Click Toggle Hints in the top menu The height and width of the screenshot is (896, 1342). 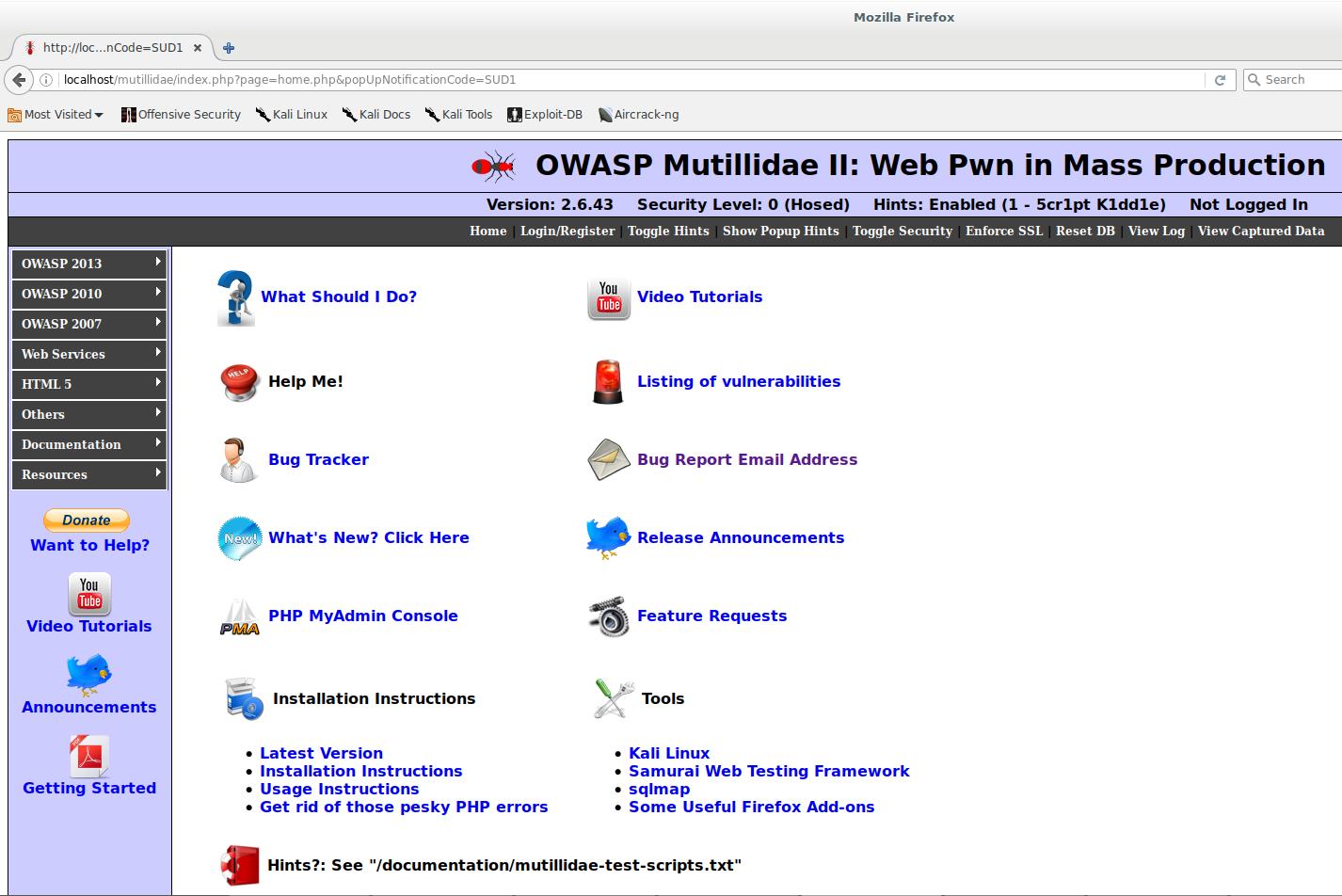(x=668, y=232)
